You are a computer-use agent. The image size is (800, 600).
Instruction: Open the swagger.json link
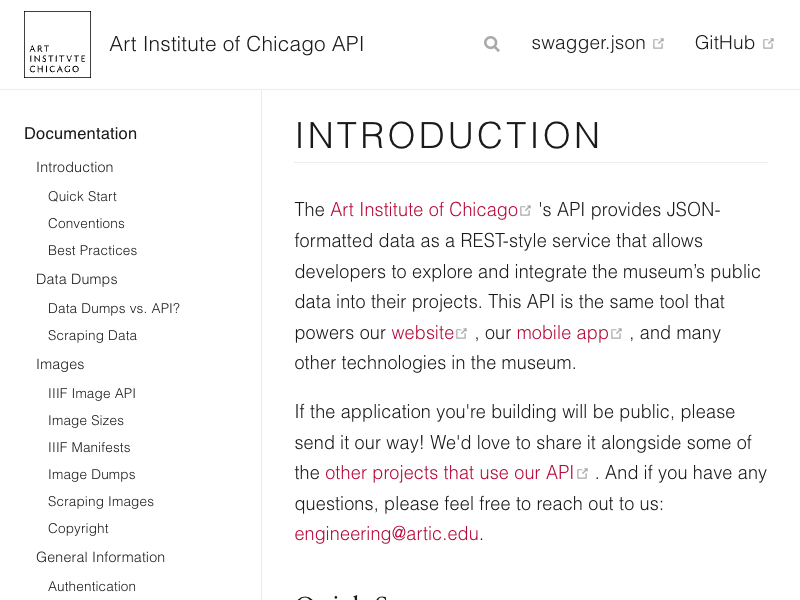pos(588,43)
